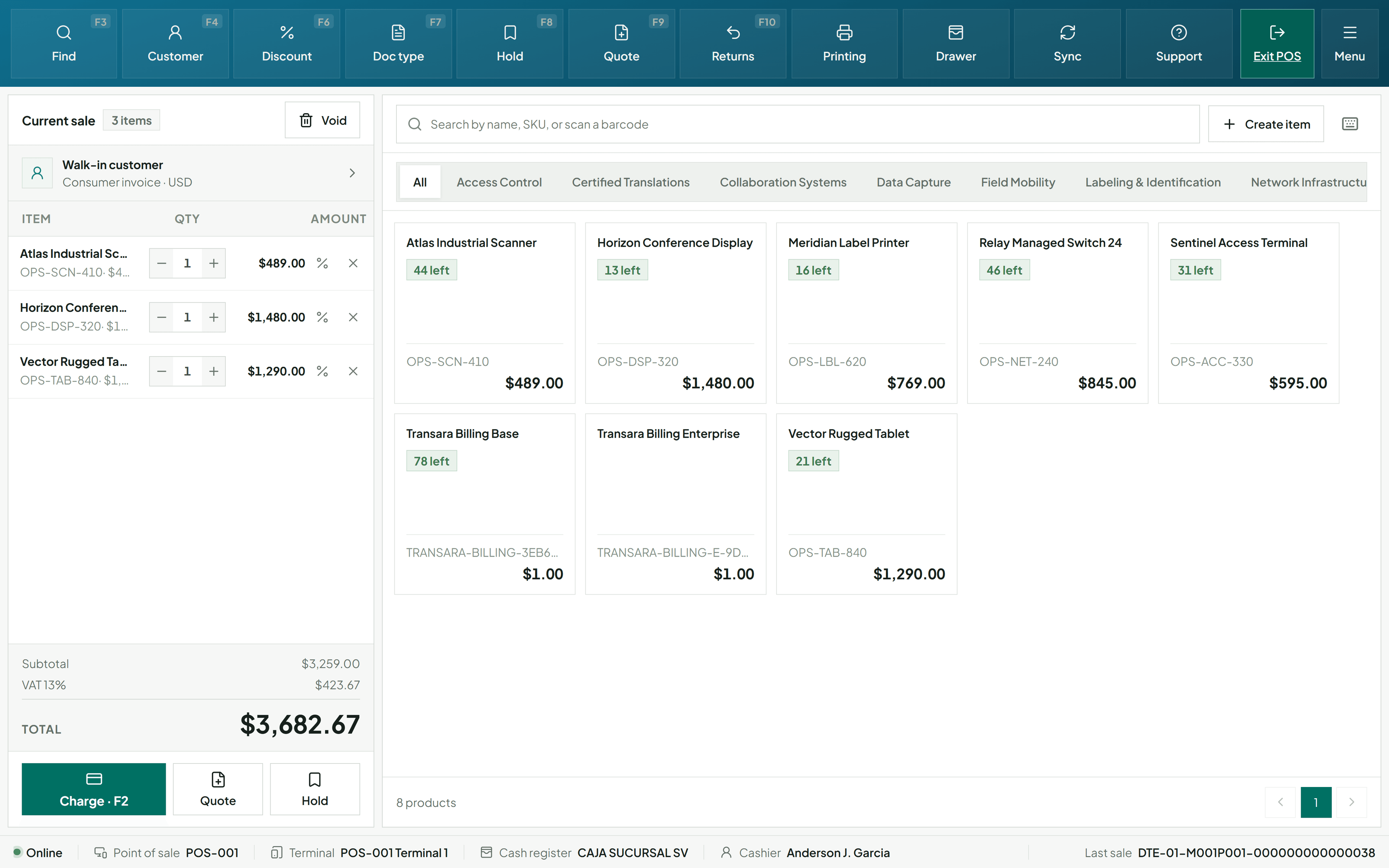Add Horizon Conference Display product card
Viewport: 1389px width, 868px height.
click(676, 313)
